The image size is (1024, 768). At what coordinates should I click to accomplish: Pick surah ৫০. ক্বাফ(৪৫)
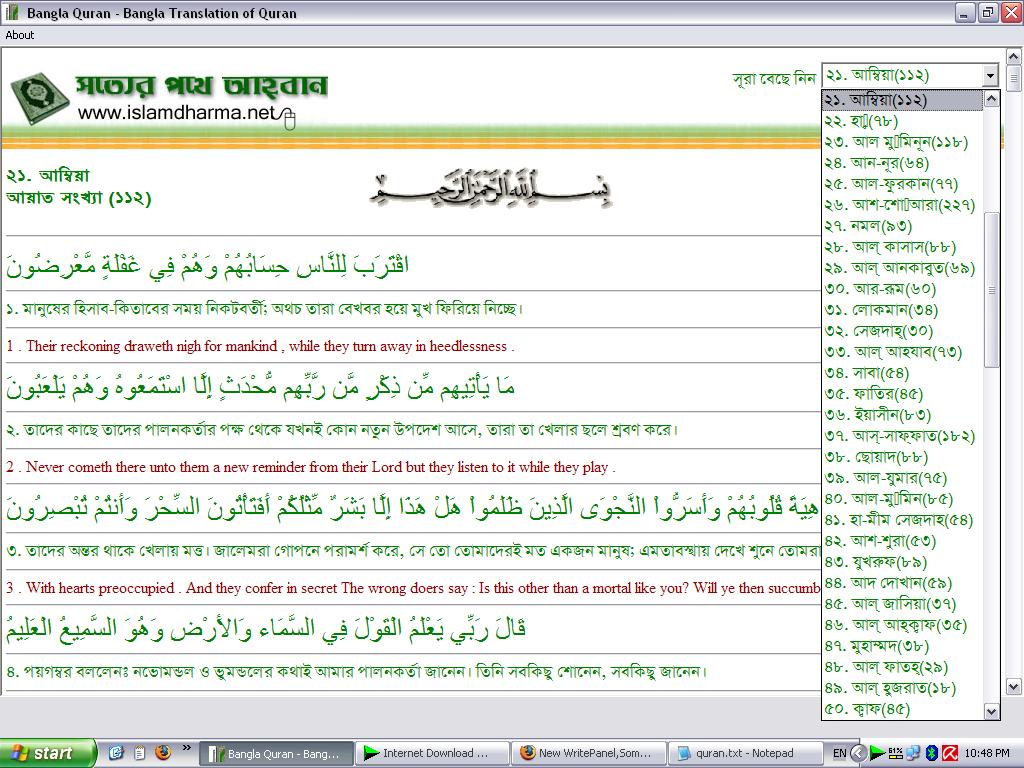pos(902,709)
